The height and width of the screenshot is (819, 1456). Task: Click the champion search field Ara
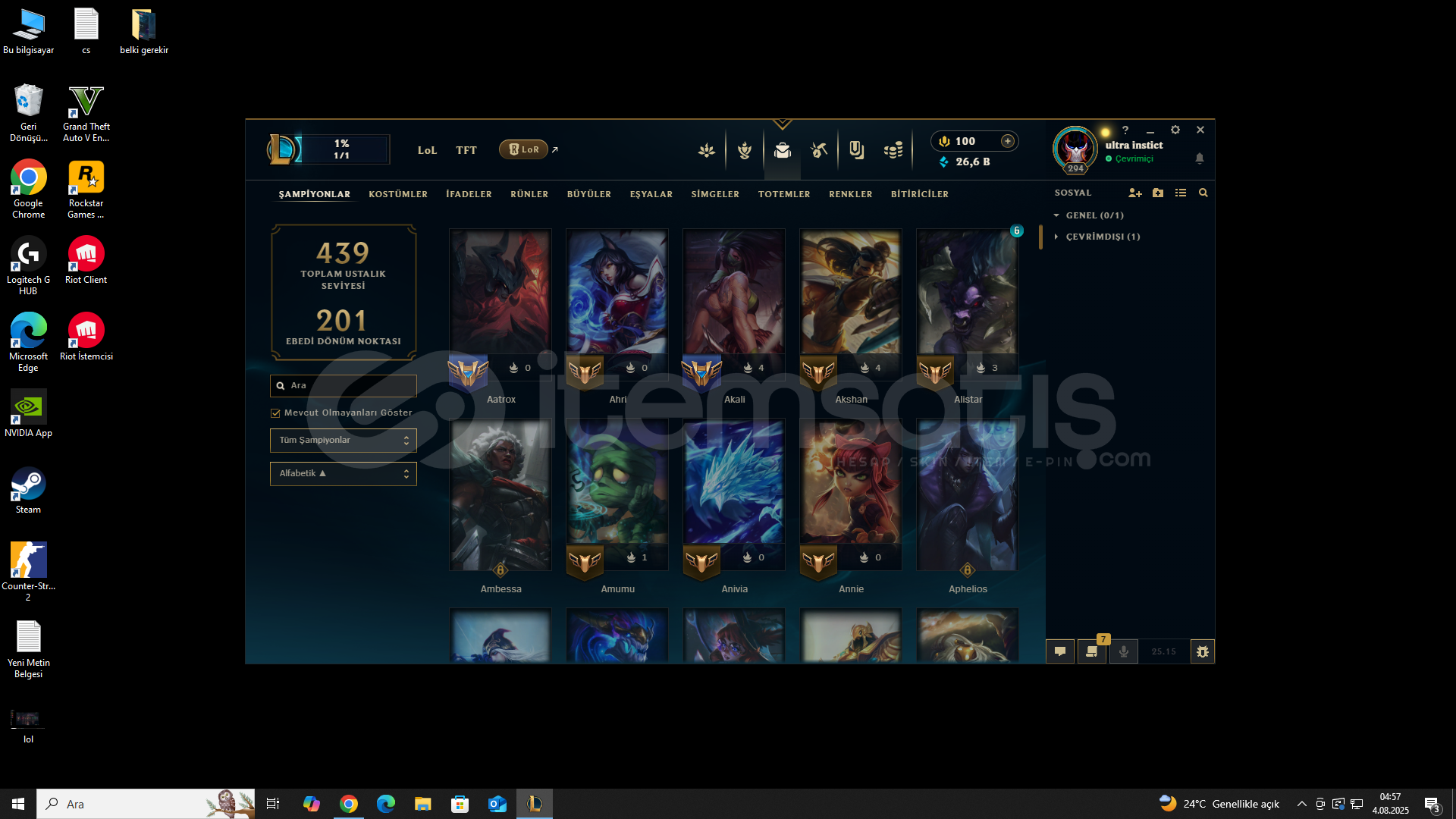coord(344,386)
